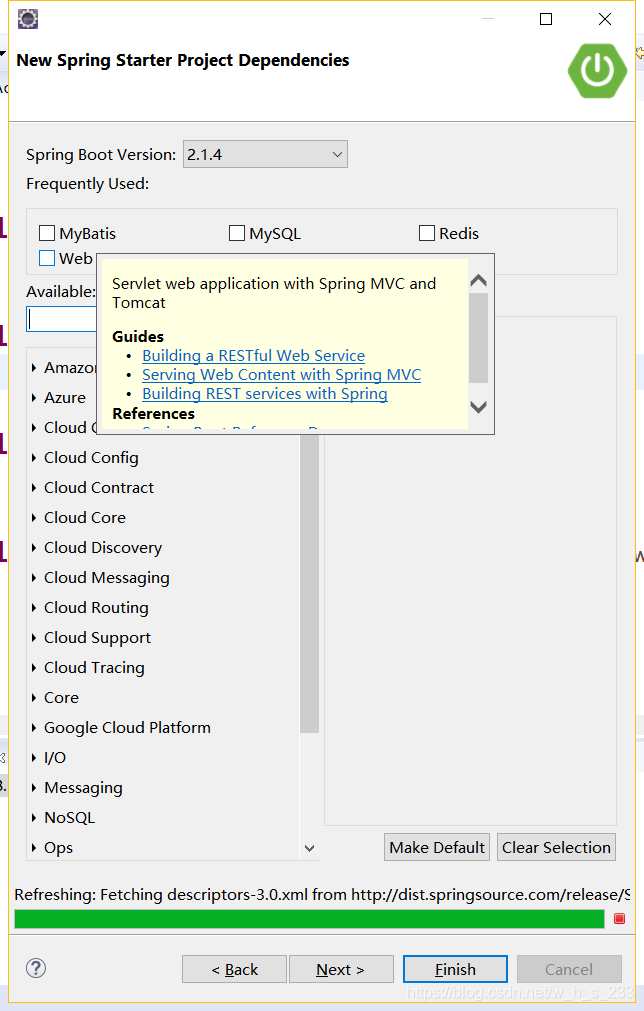Image resolution: width=644 pixels, height=1011 pixels.
Task: Select the Google Cloud Platform label
Action: click(x=127, y=728)
